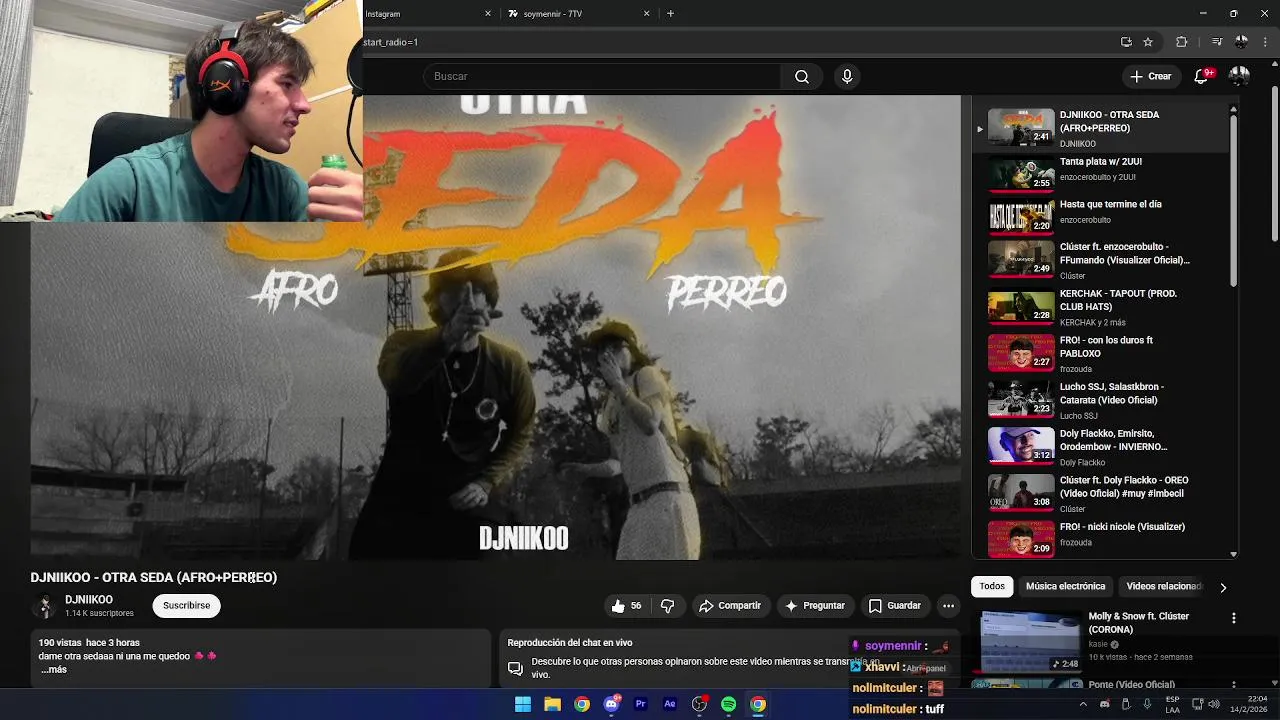Open first Chrome taskbar icon
1280x720 pixels.
click(582, 704)
